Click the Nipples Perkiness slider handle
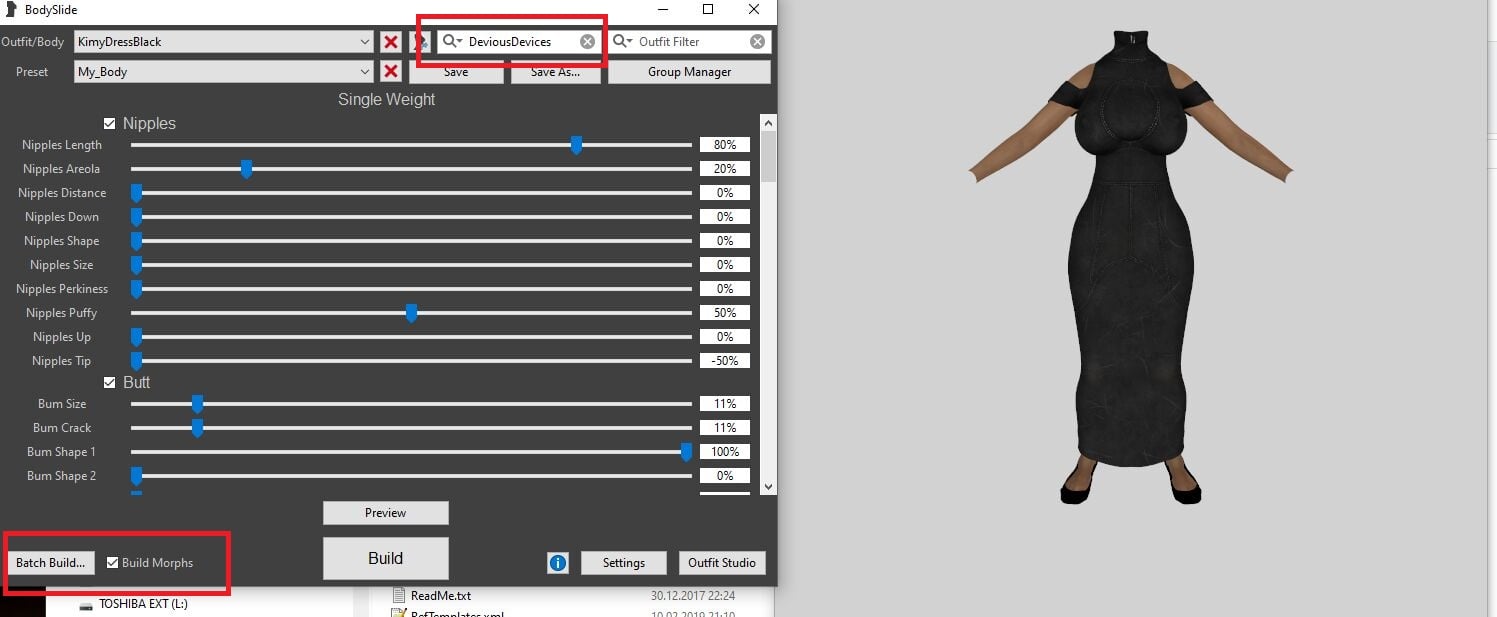 (x=136, y=290)
